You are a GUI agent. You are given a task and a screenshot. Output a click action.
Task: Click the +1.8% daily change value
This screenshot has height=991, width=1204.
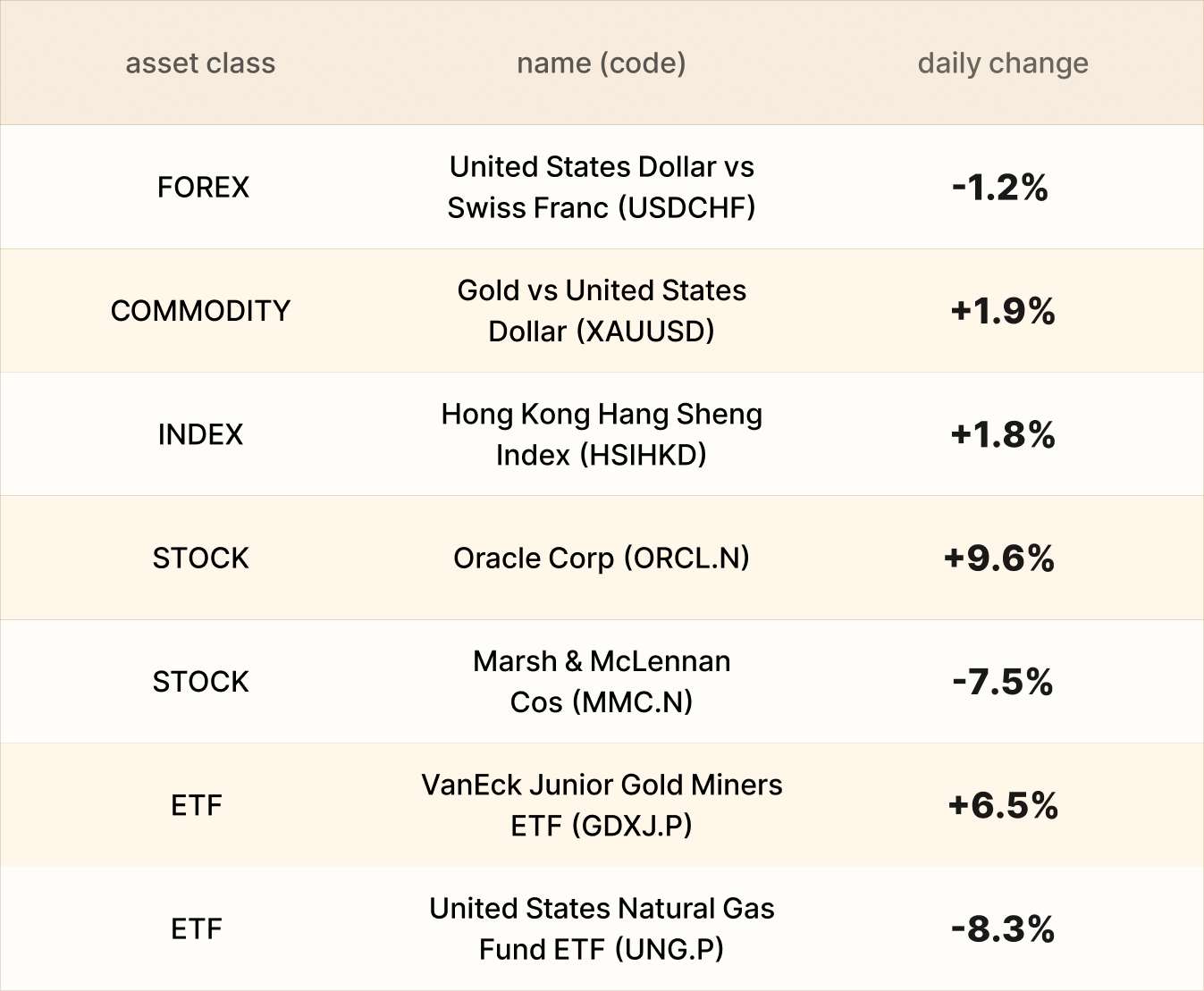tap(1003, 435)
